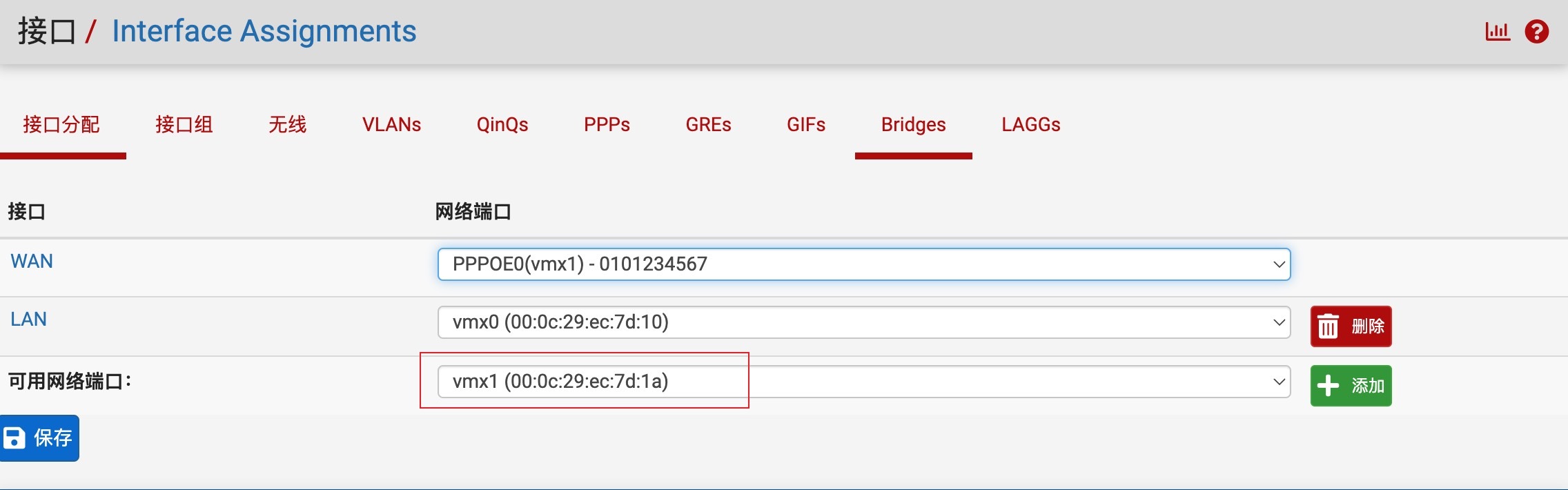Open the Bridges tab
Image resolution: width=1568 pixels, height=490 pixels.
(913, 125)
